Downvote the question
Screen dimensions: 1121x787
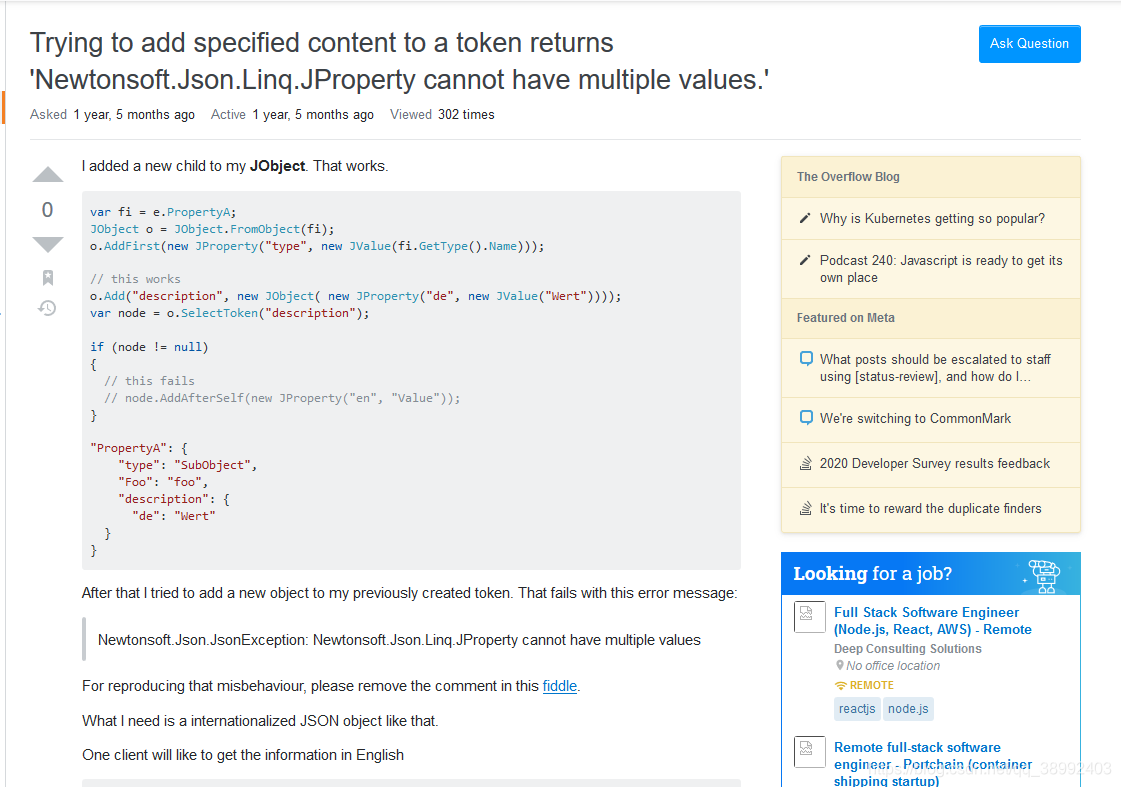(46, 244)
